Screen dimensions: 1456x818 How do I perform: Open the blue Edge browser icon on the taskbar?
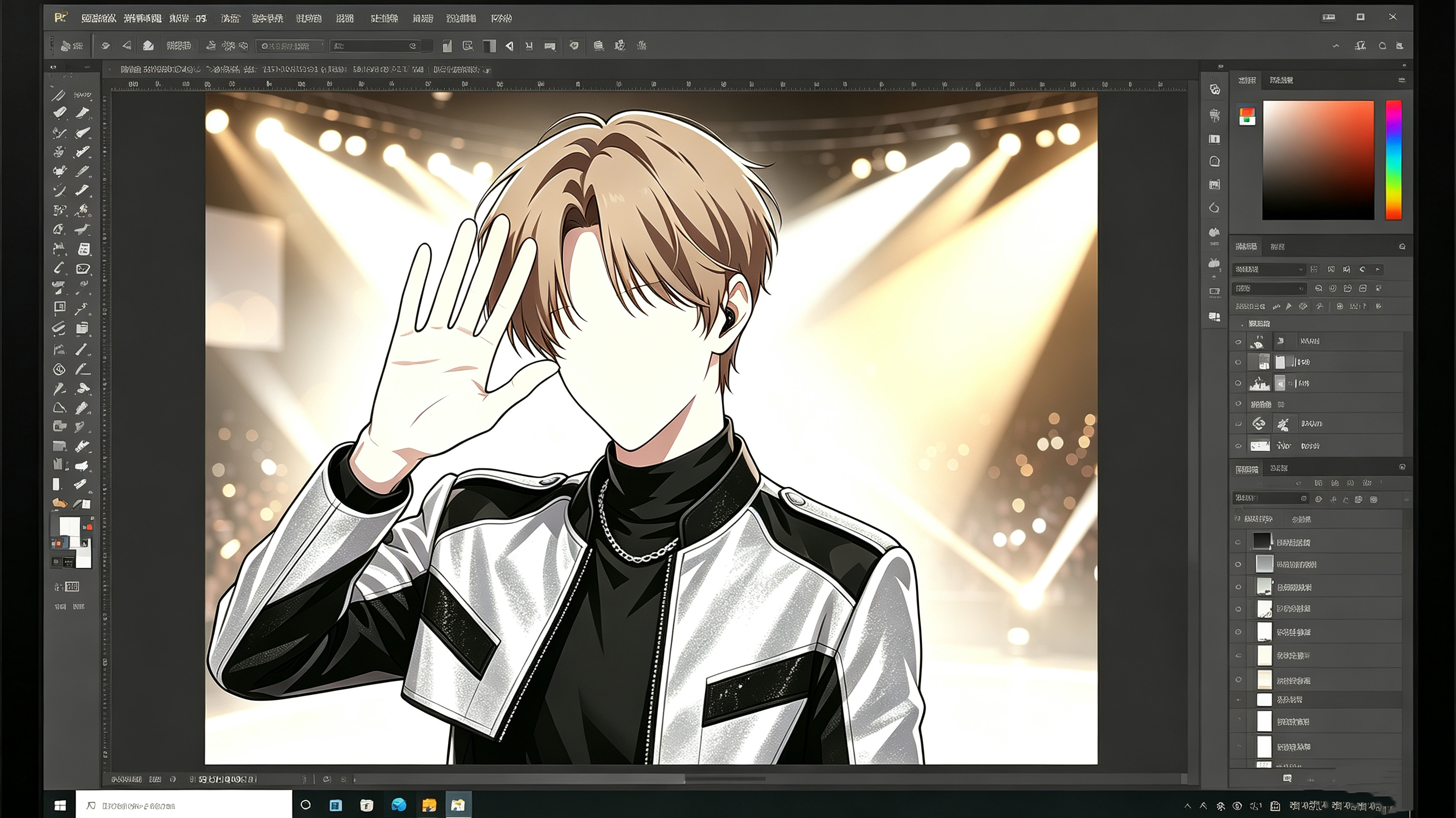[x=398, y=805]
